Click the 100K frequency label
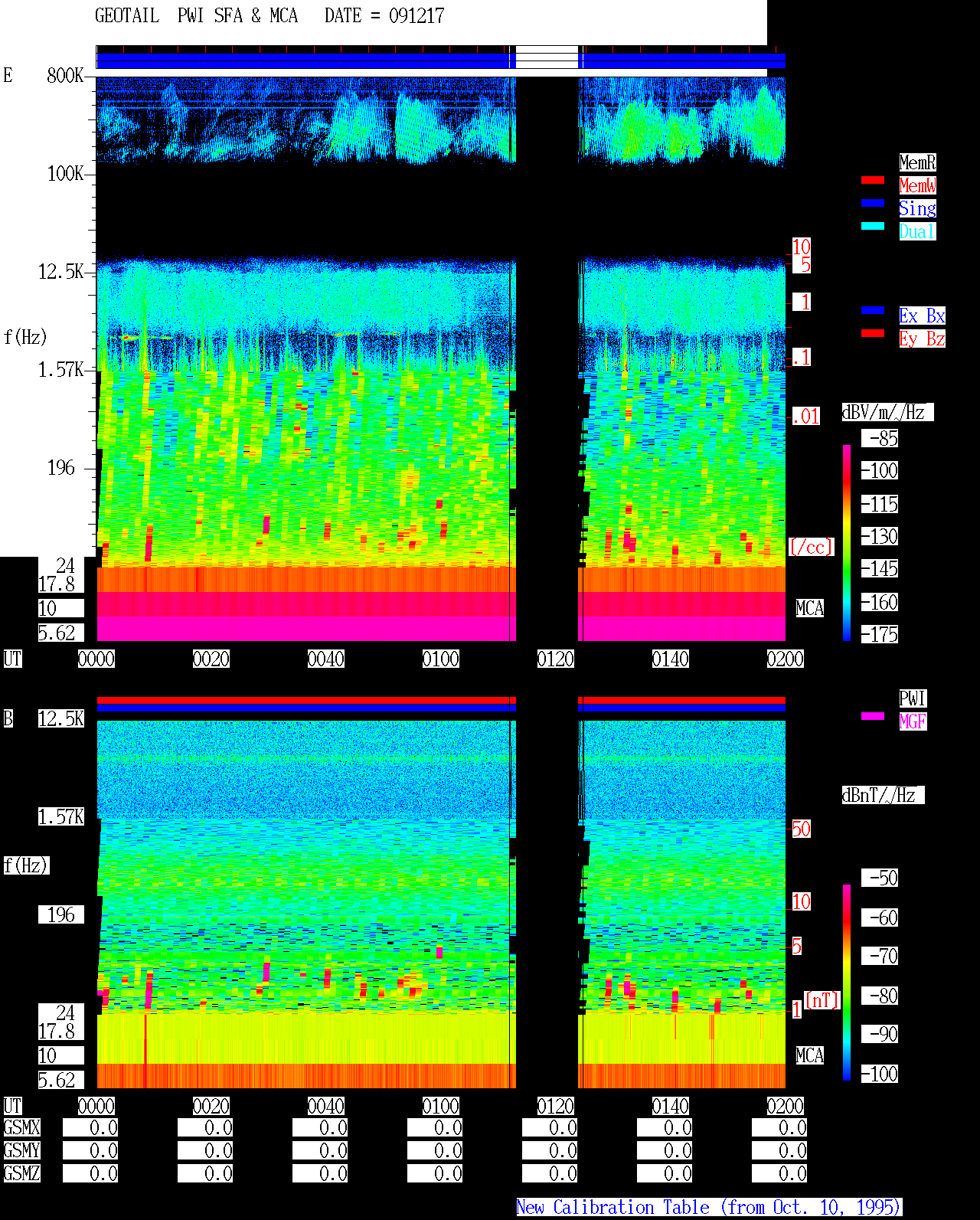 coord(65,173)
